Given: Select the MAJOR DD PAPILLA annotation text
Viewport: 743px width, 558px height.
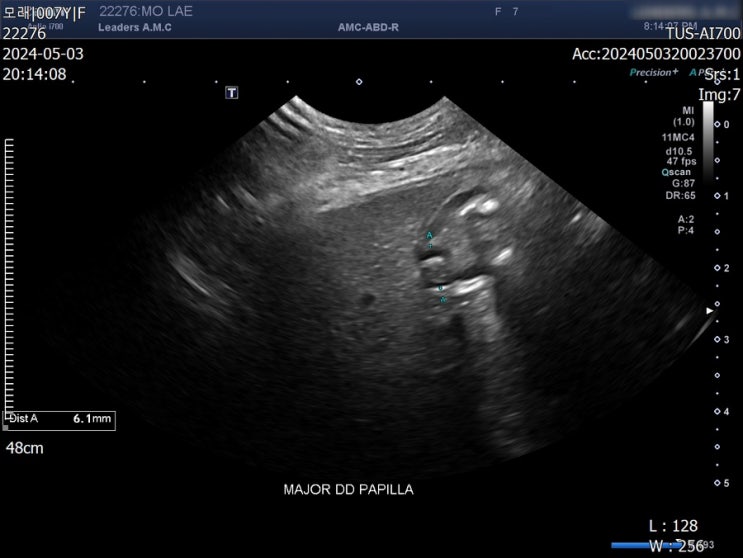Looking at the screenshot, I should [x=348, y=489].
